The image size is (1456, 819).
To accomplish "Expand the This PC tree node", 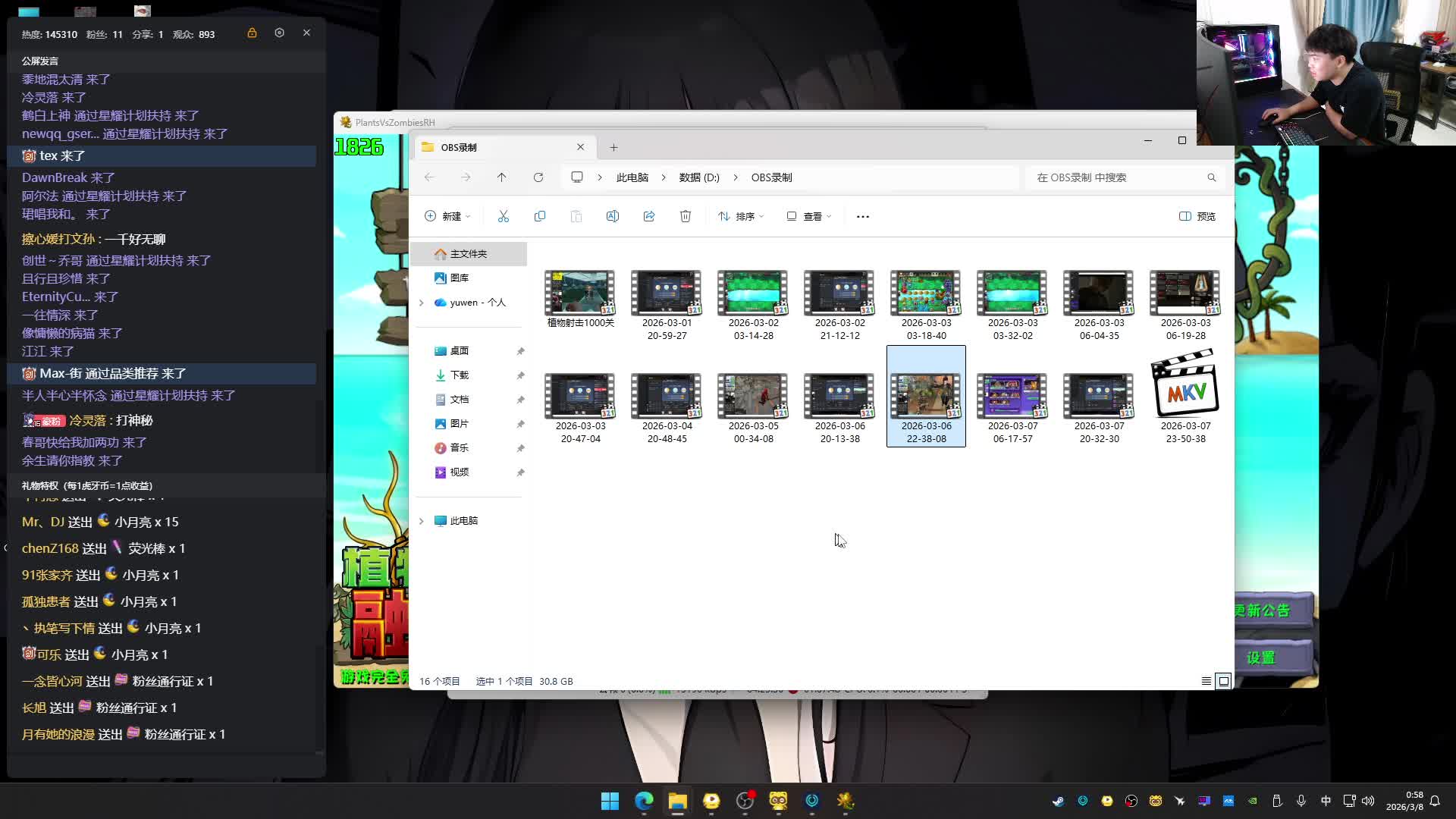I will (422, 521).
